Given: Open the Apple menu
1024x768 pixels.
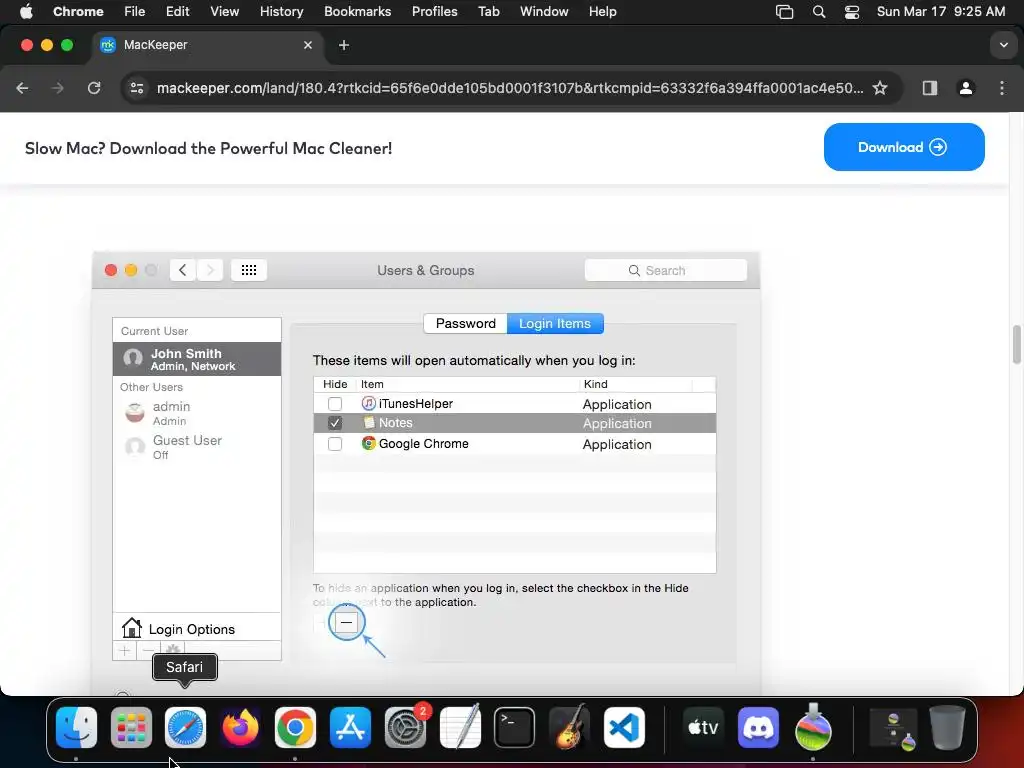Looking at the screenshot, I should click(x=26, y=12).
